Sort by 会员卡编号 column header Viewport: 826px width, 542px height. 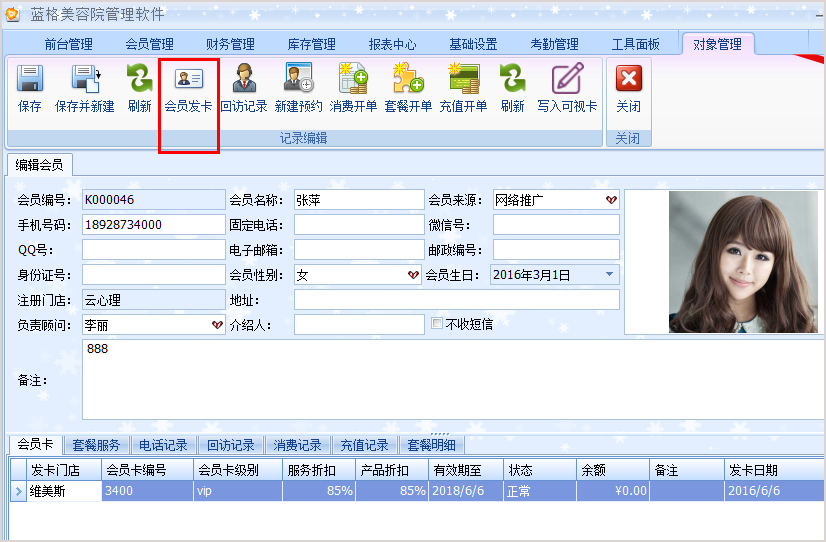coord(148,470)
